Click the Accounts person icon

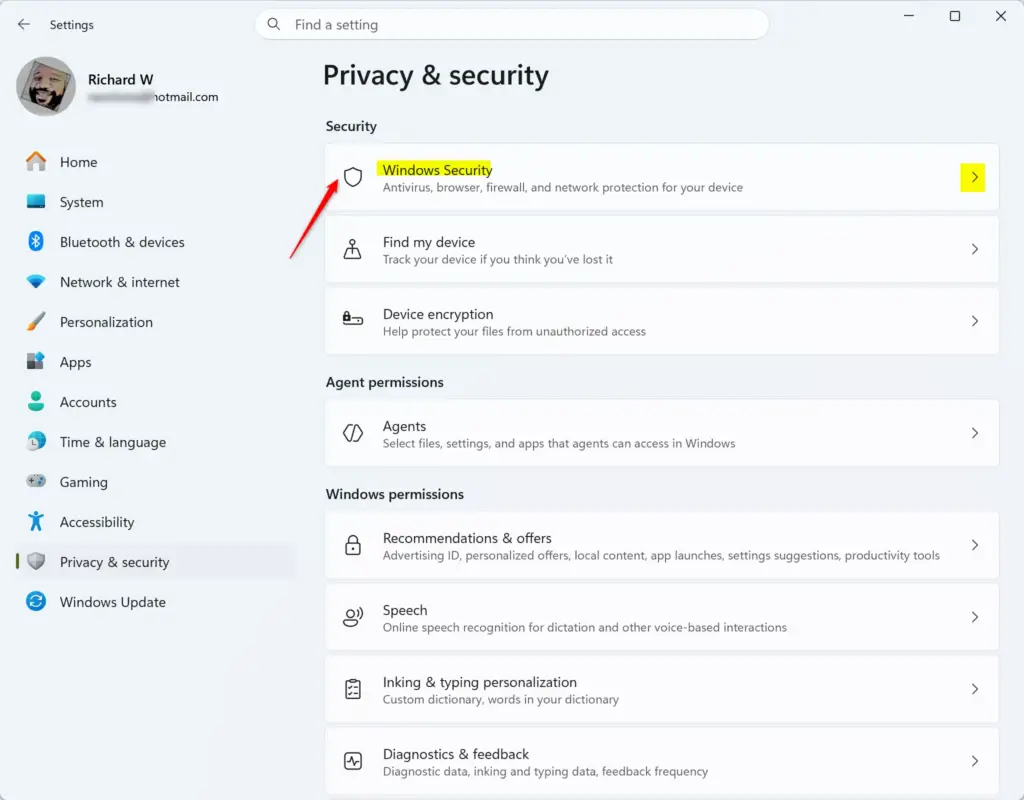[36, 401]
